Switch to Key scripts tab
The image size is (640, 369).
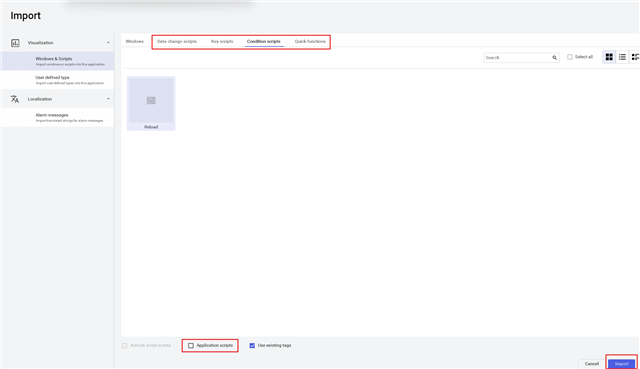pos(222,42)
